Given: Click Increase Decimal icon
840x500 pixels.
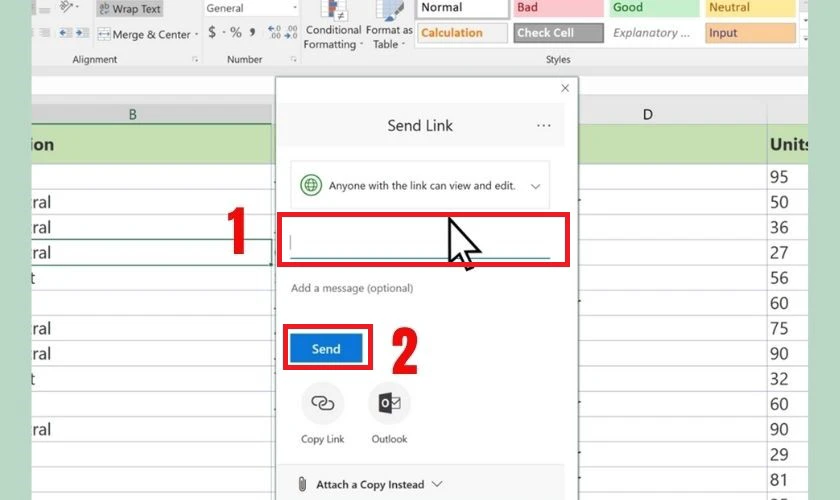Looking at the screenshot, I should (x=274, y=32).
